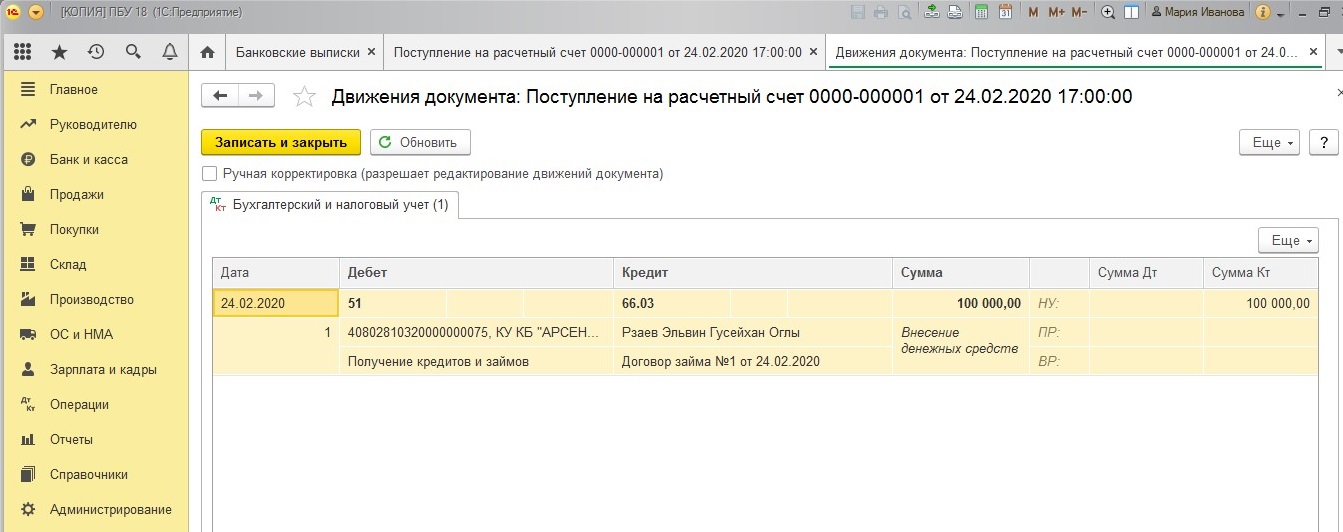The image size is (1343, 532).
Task: Click the global search magnifier icon
Action: tap(133, 52)
